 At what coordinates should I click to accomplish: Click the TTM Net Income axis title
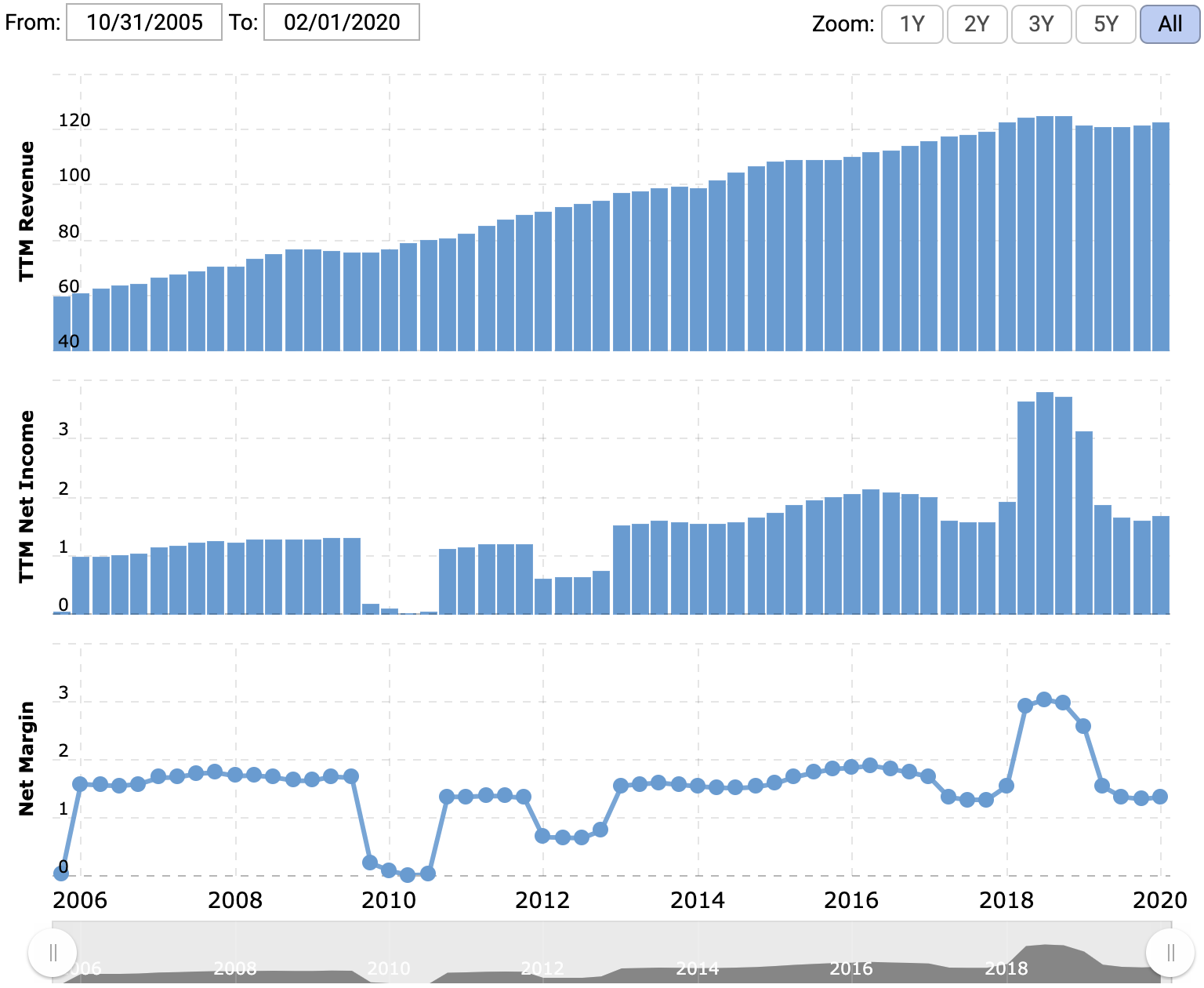(27, 496)
